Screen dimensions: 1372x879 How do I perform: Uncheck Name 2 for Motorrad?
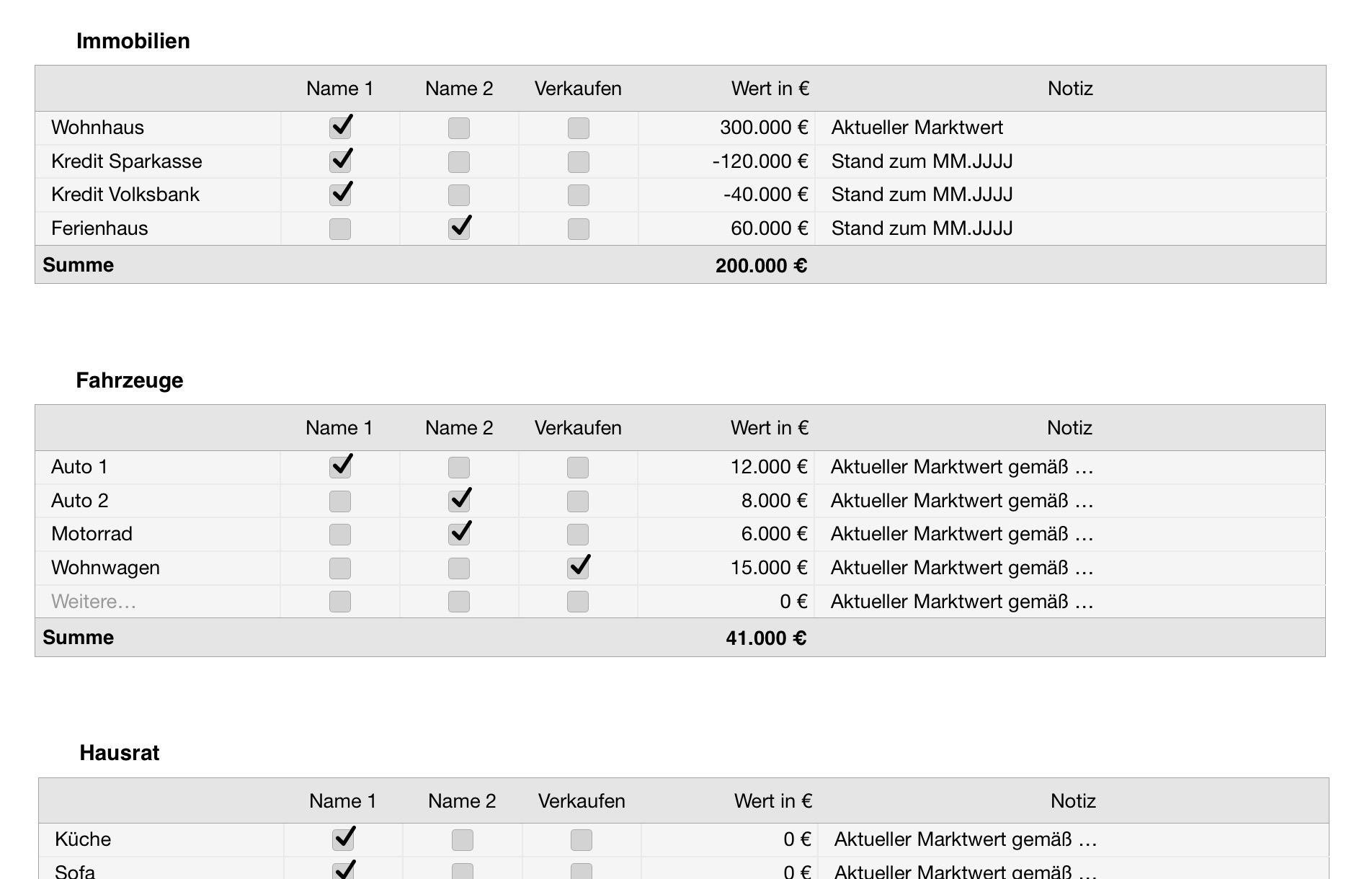459,534
